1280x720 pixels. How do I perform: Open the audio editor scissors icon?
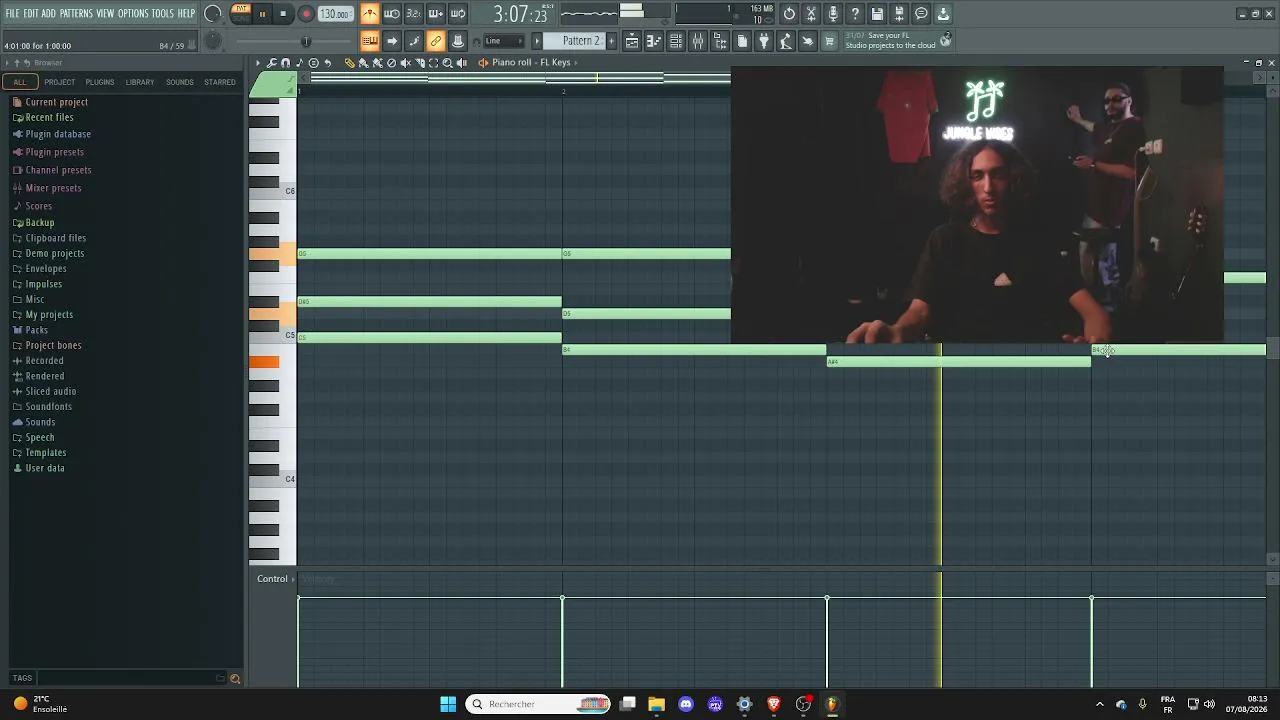(x=811, y=14)
